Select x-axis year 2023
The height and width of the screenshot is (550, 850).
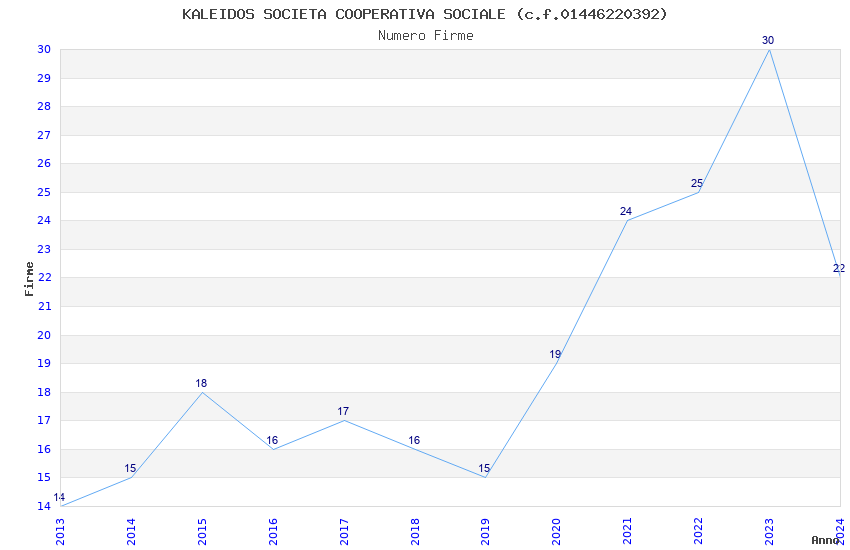(769, 532)
